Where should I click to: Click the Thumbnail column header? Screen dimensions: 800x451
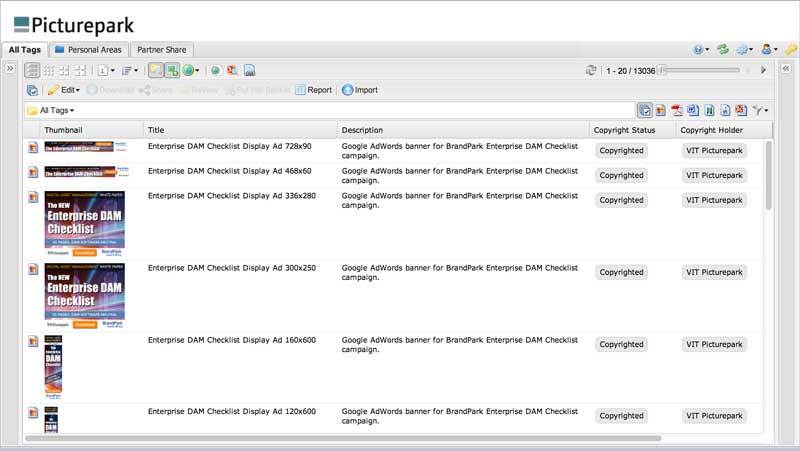[92, 130]
